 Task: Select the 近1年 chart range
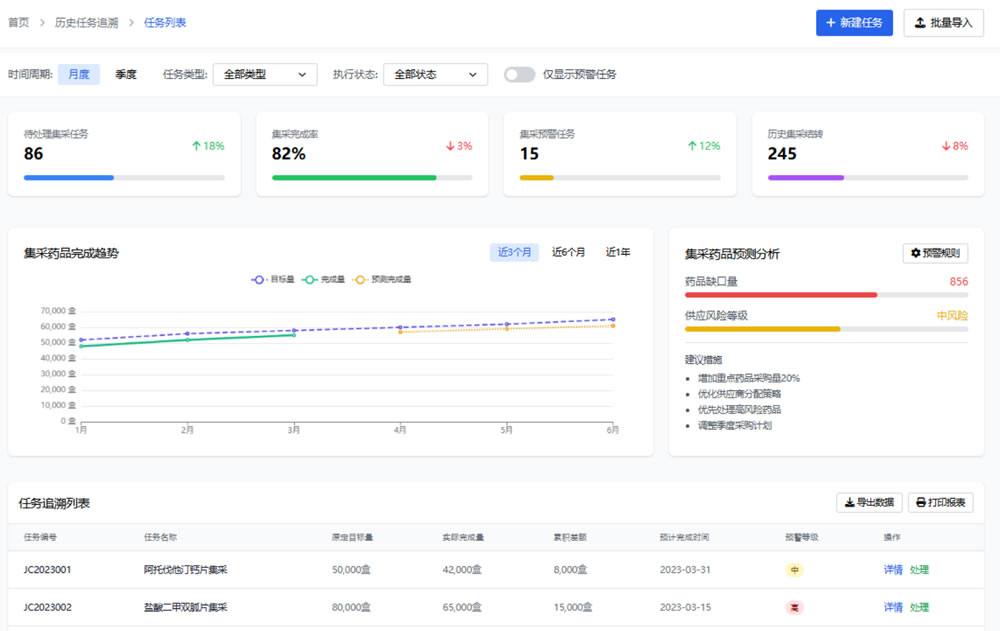click(617, 252)
